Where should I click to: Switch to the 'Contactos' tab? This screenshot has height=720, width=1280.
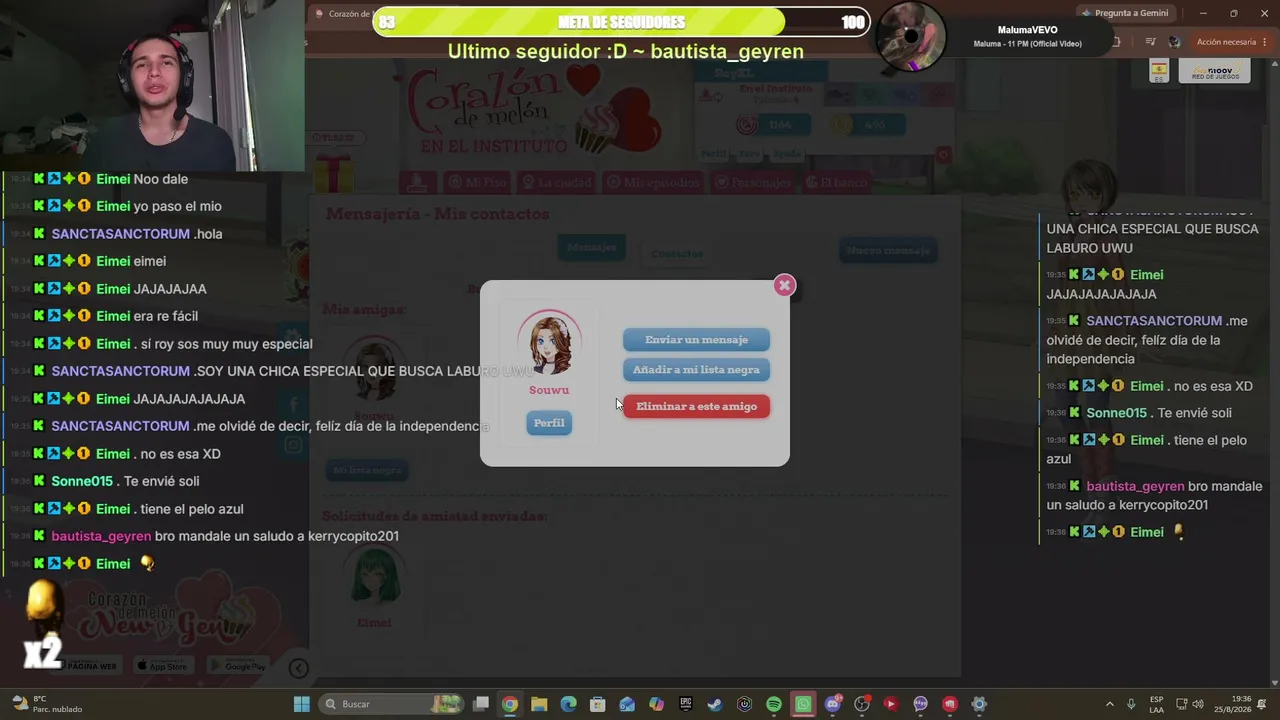tap(677, 253)
